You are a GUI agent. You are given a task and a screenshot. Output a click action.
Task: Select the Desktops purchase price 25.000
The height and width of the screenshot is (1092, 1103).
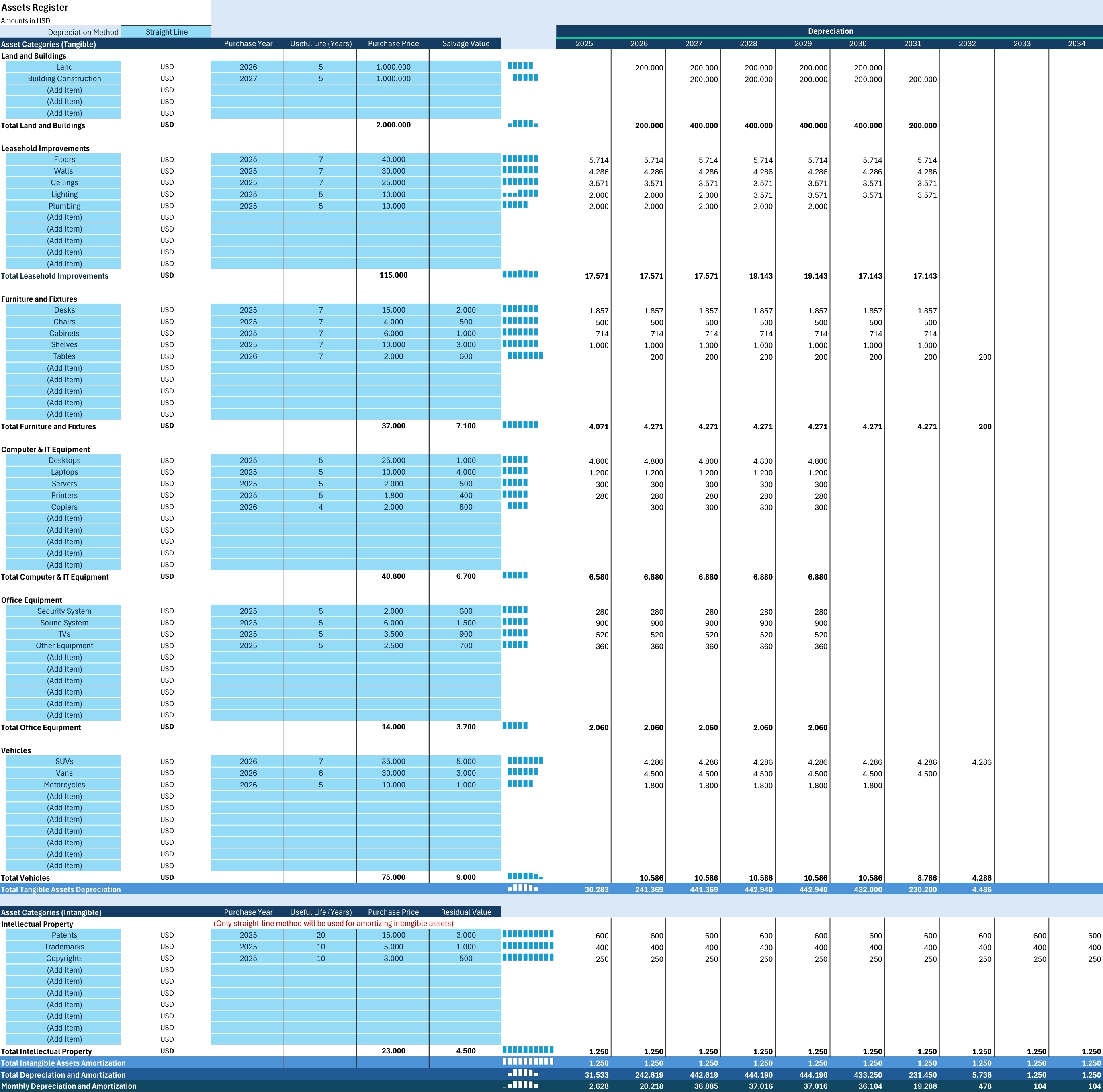point(393,460)
